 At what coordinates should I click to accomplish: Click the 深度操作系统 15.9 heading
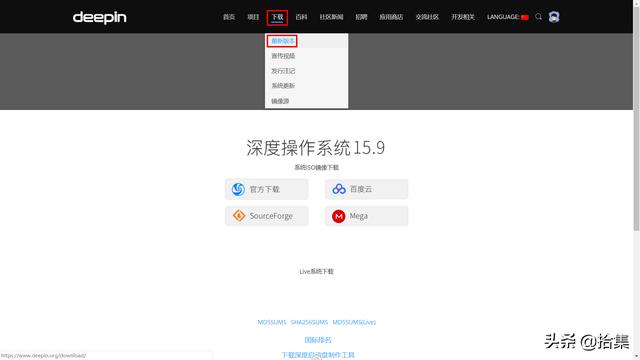point(316,147)
